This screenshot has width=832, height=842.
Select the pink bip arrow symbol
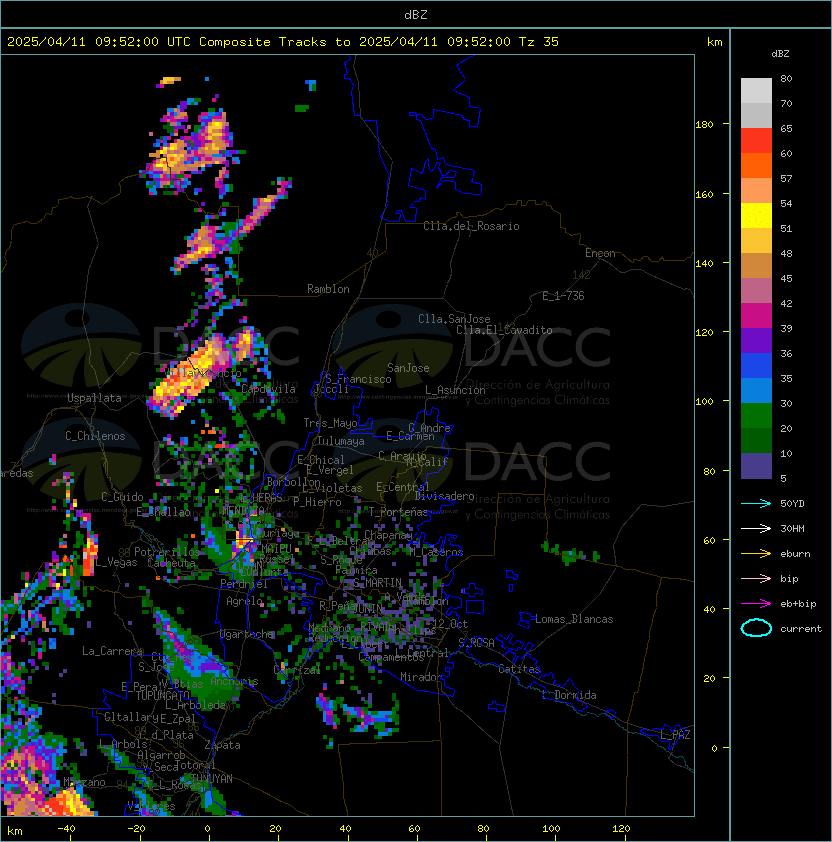click(756, 578)
